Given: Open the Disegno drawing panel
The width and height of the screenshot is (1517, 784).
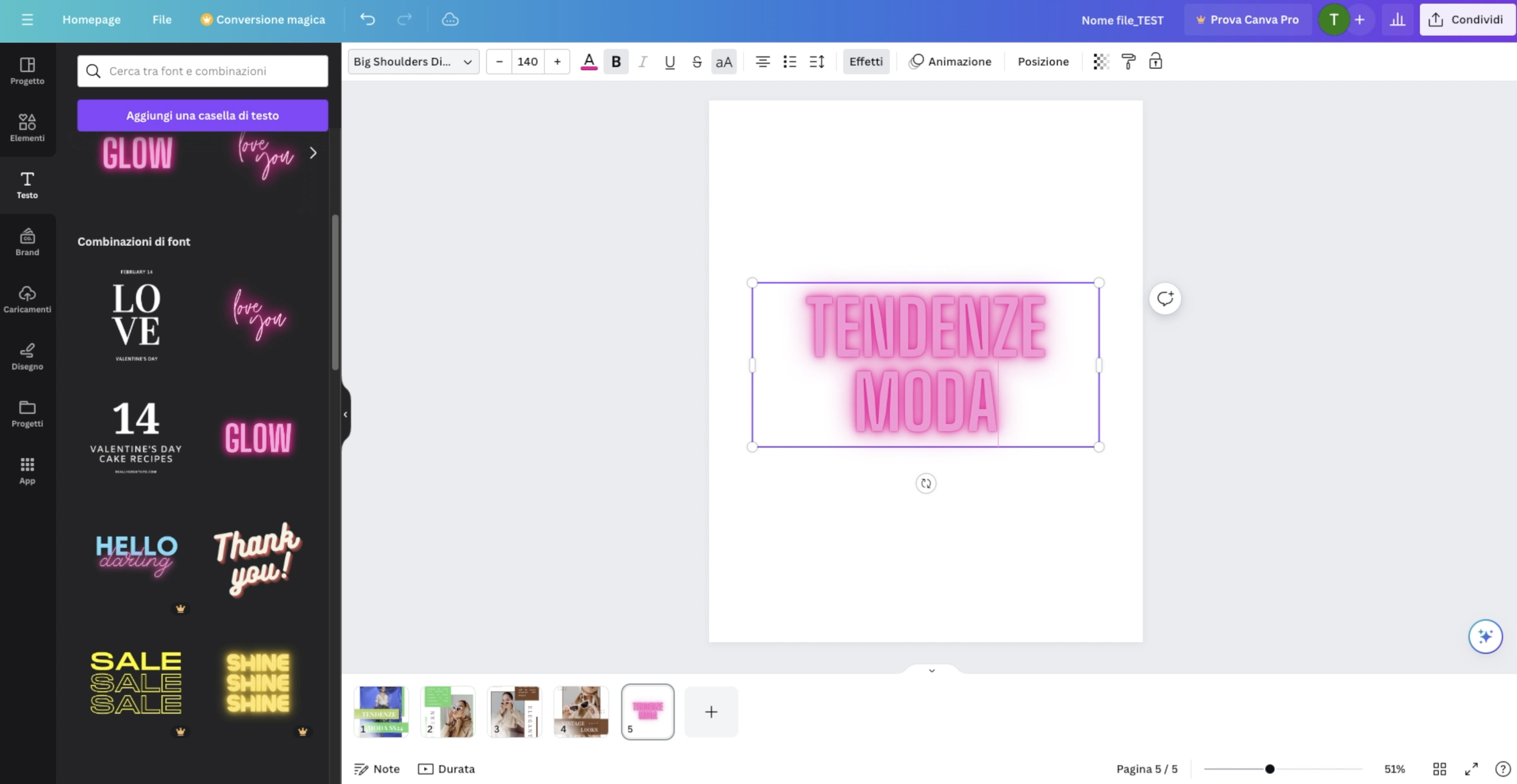Looking at the screenshot, I should [x=27, y=356].
